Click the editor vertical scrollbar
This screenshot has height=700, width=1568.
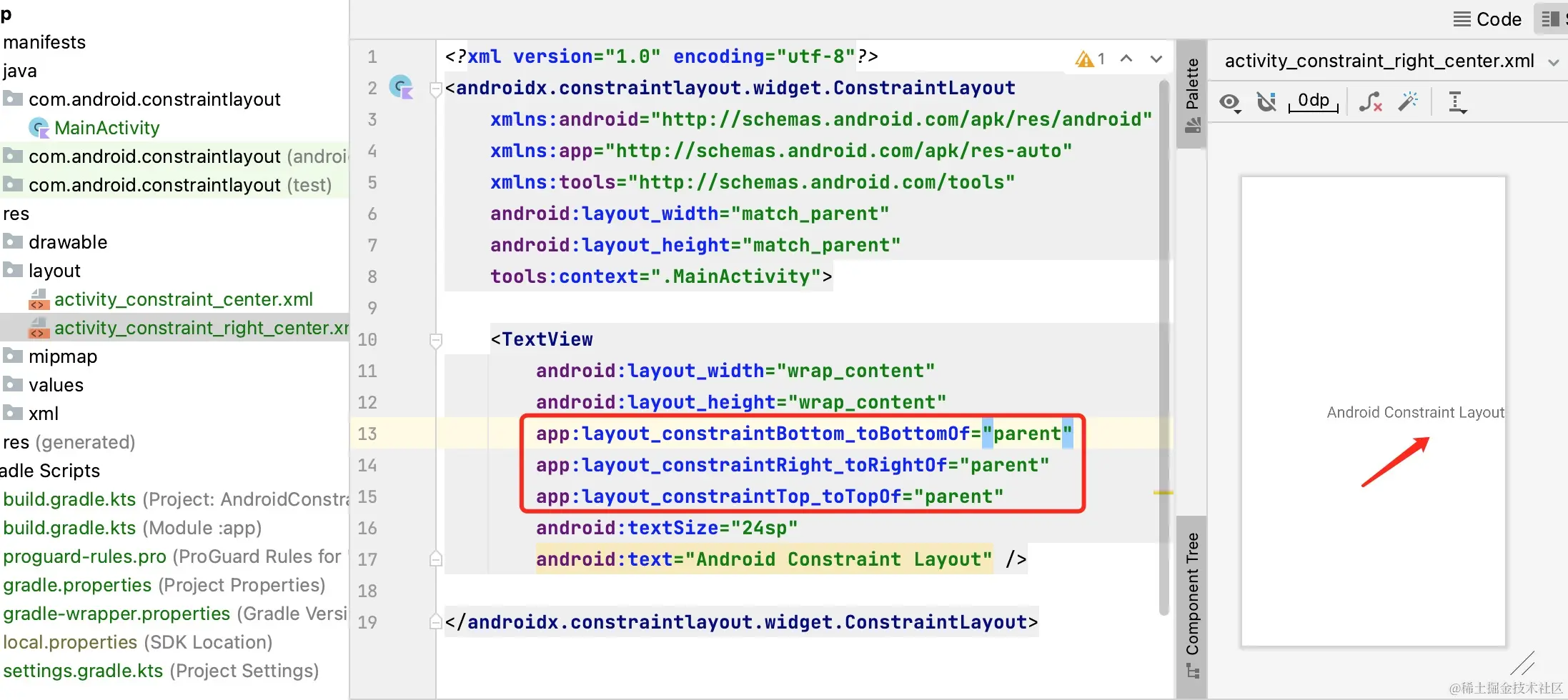coord(1164,346)
